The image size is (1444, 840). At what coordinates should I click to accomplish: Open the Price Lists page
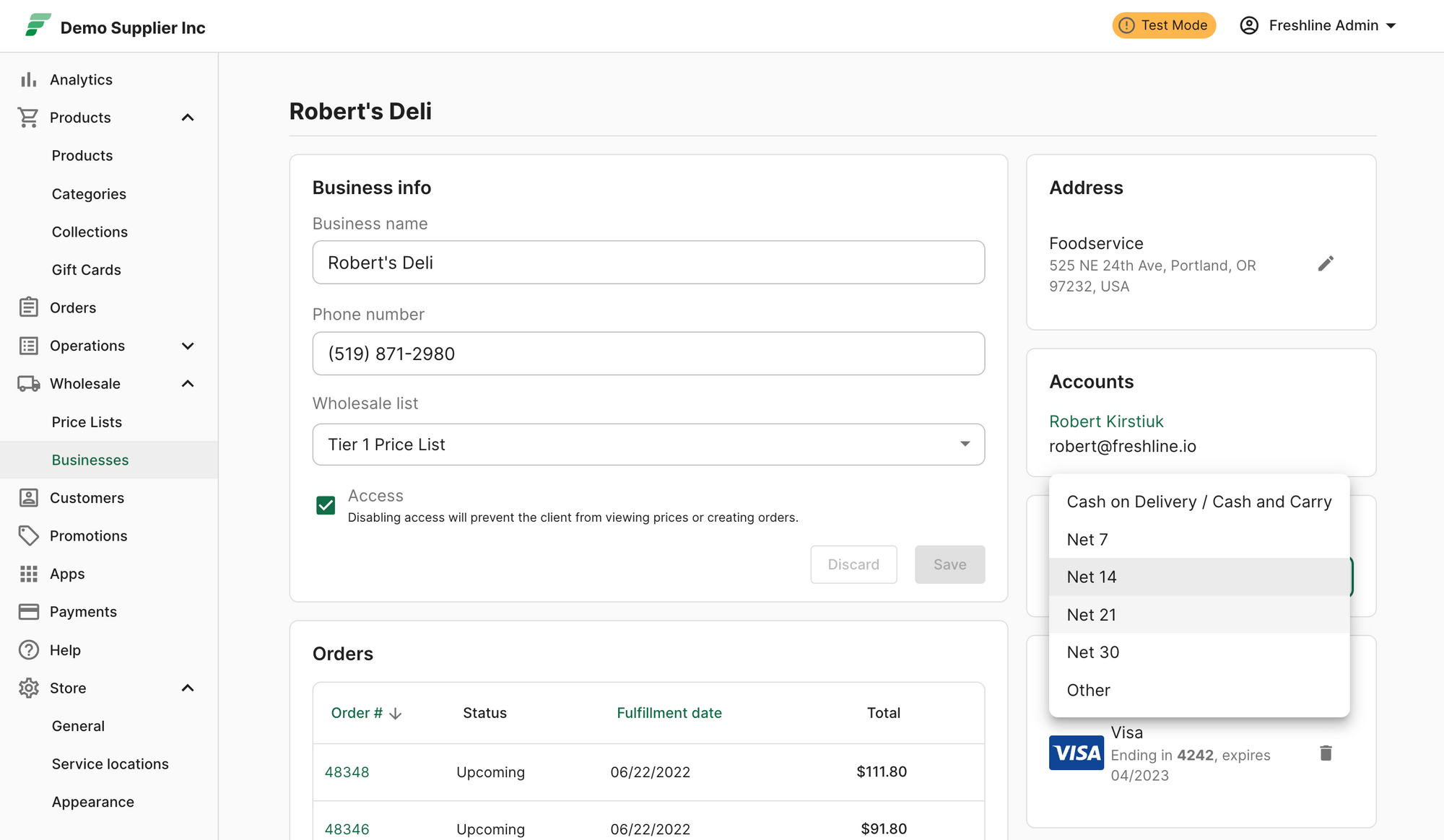(87, 422)
